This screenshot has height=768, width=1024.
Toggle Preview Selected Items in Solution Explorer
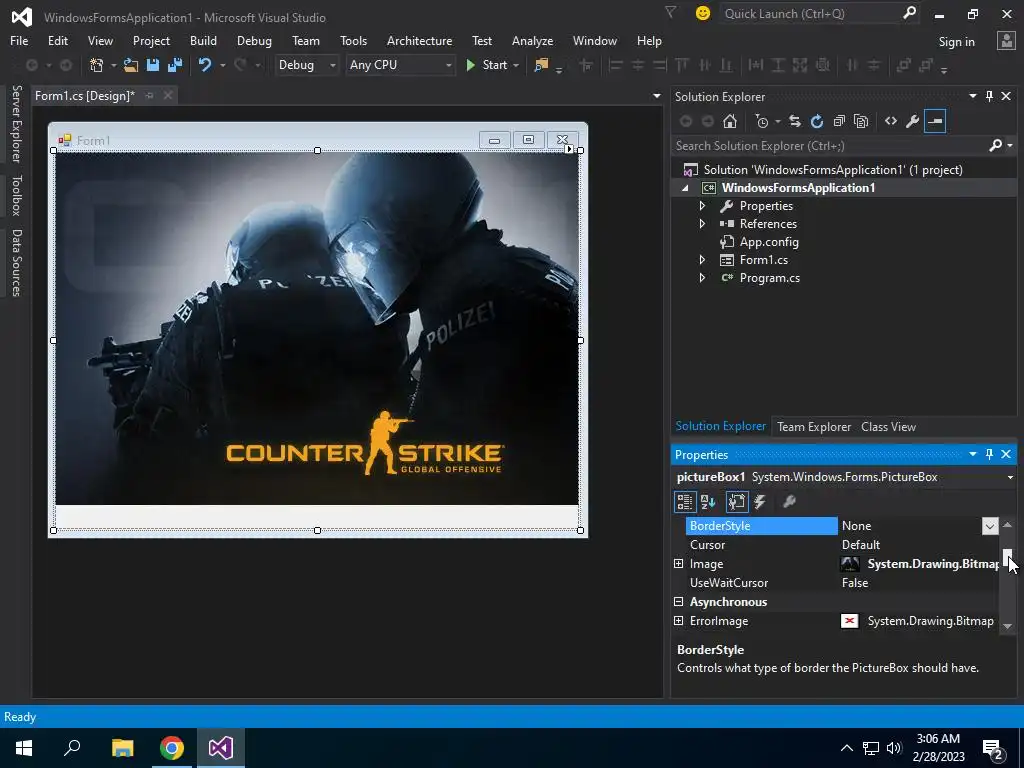point(935,121)
